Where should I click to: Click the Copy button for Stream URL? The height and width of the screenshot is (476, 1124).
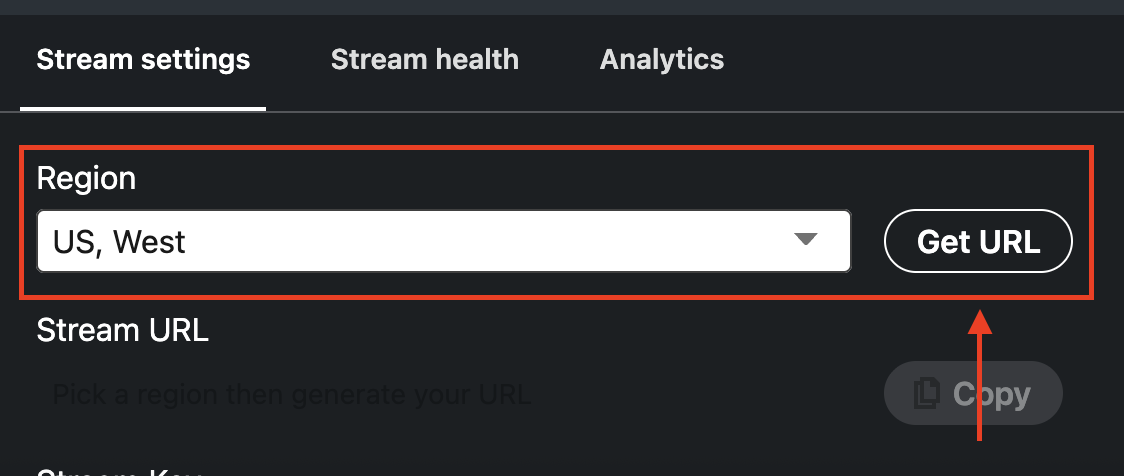point(972,394)
